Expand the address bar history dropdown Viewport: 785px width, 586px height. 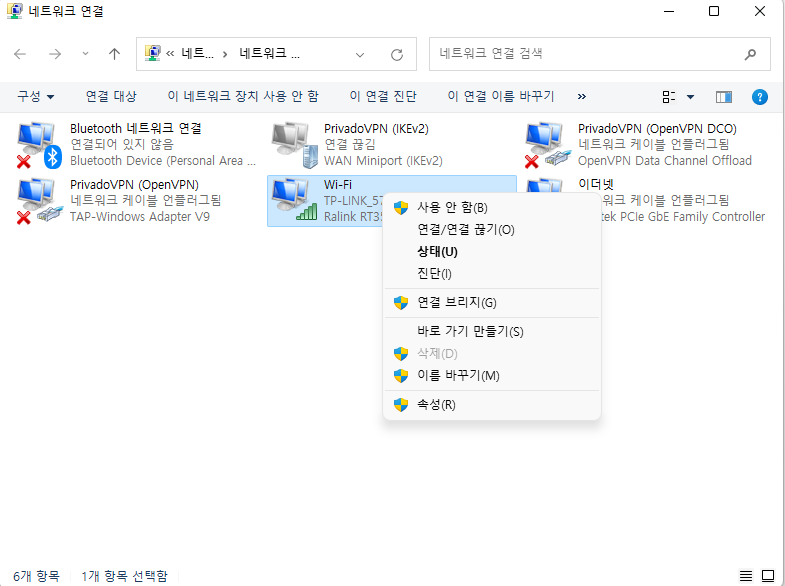point(359,55)
